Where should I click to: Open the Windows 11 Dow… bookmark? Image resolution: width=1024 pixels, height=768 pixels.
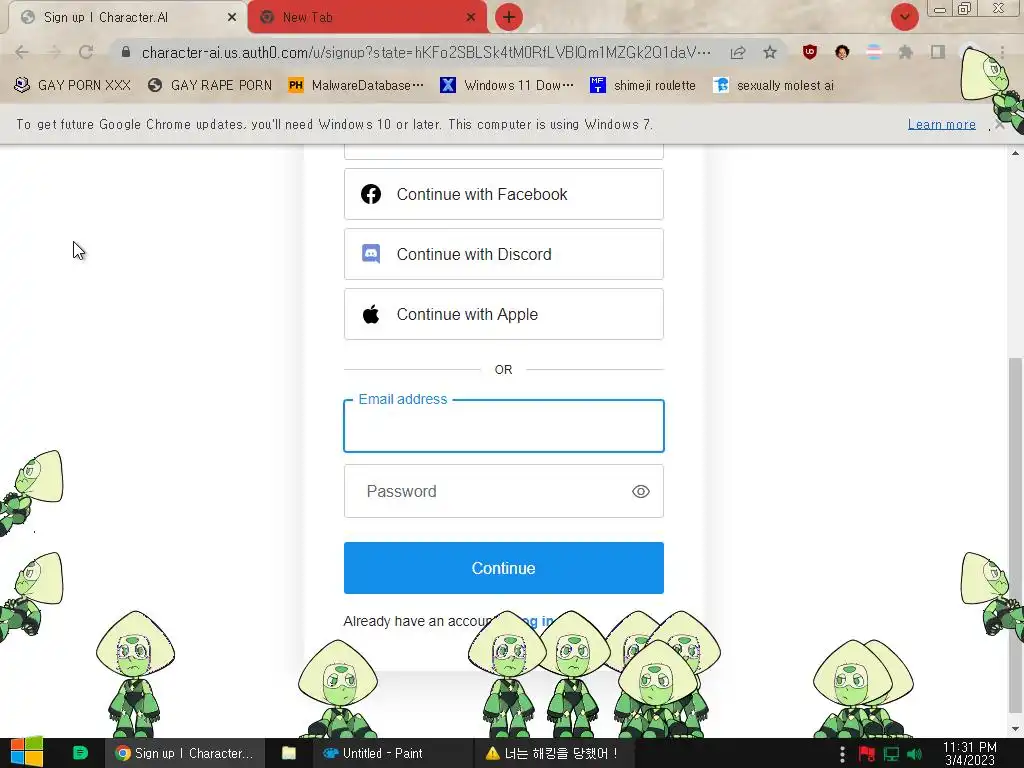(x=507, y=86)
